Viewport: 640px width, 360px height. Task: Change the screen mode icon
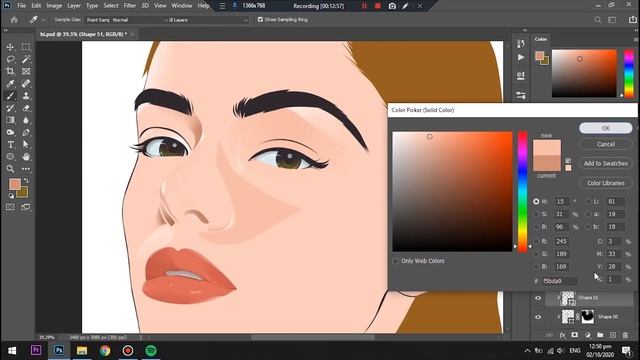26,207
